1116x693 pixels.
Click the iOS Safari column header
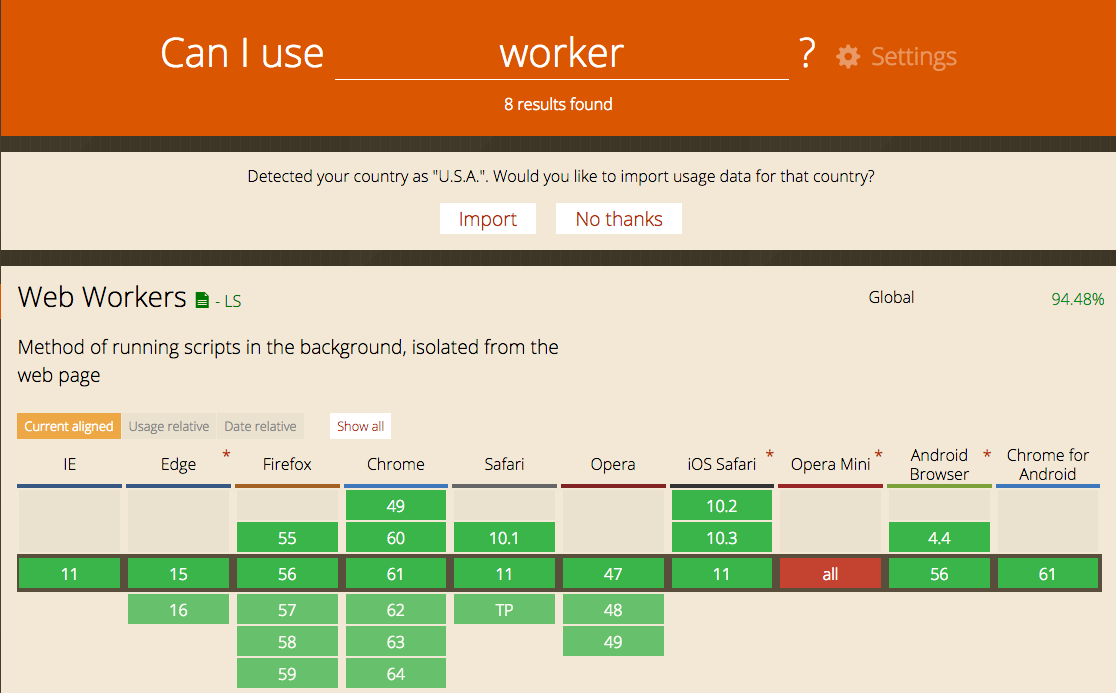click(722, 465)
